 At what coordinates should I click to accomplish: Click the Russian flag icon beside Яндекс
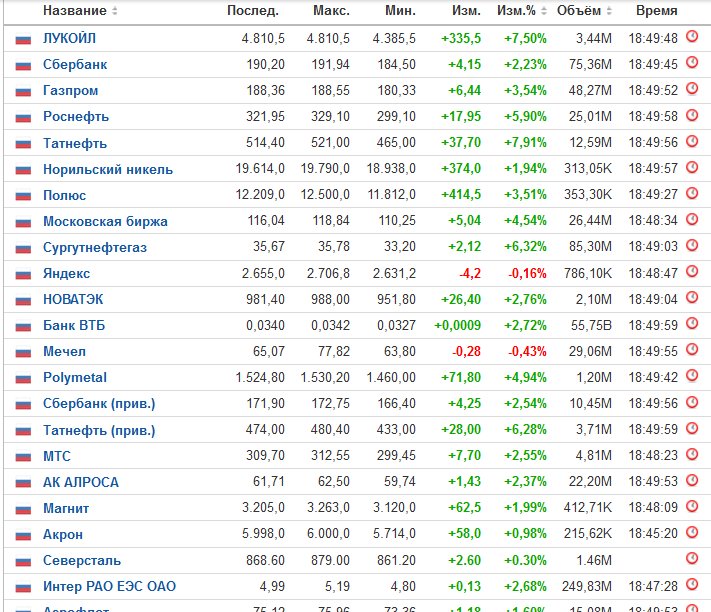pos(23,275)
